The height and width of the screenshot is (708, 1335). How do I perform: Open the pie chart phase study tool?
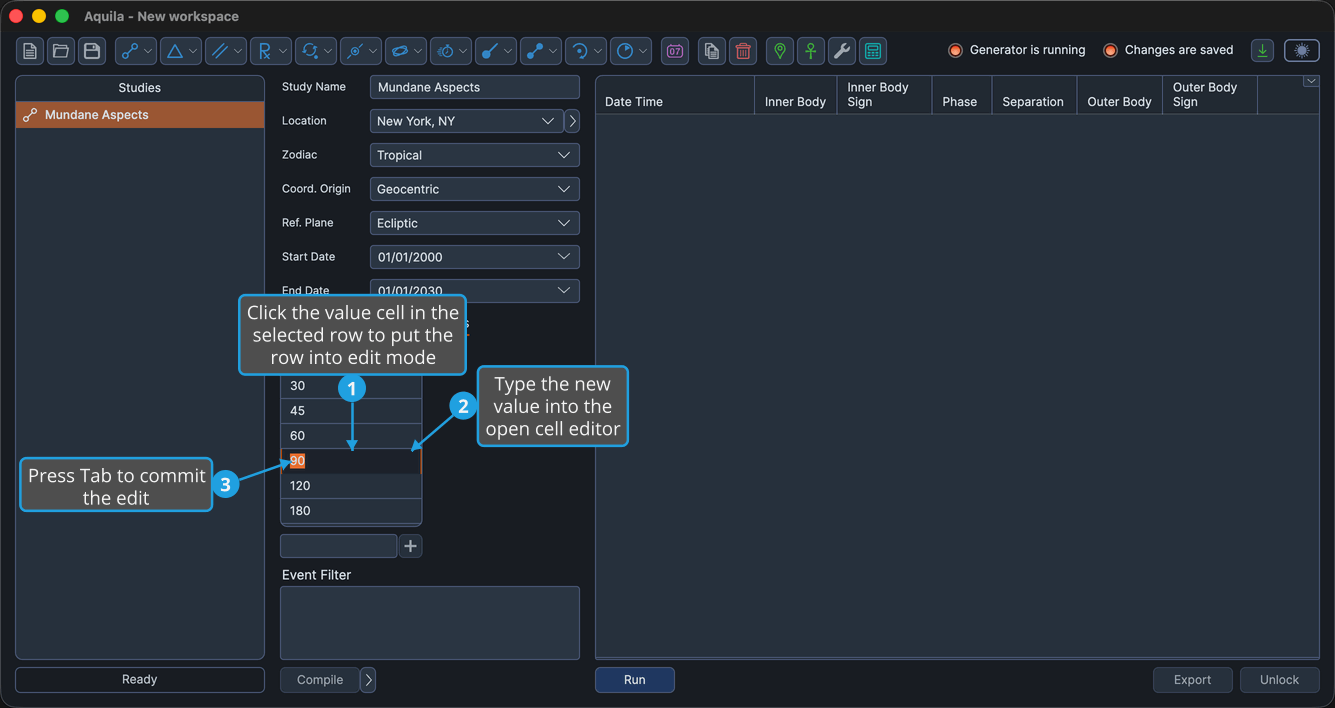631,51
